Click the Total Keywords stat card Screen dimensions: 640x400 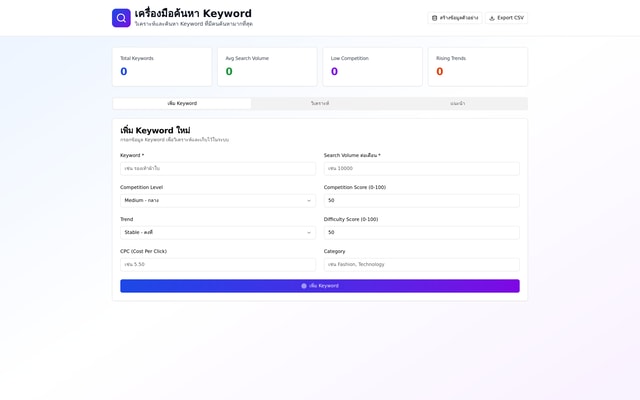click(162, 67)
